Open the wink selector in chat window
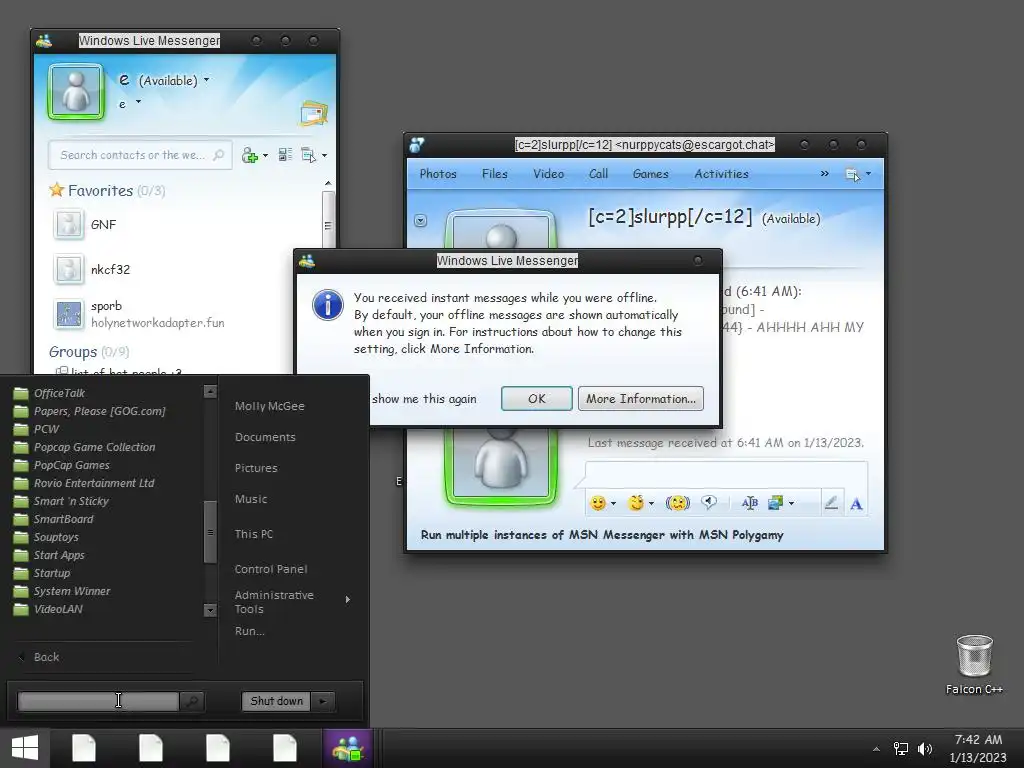This screenshot has height=768, width=1024. click(x=635, y=503)
